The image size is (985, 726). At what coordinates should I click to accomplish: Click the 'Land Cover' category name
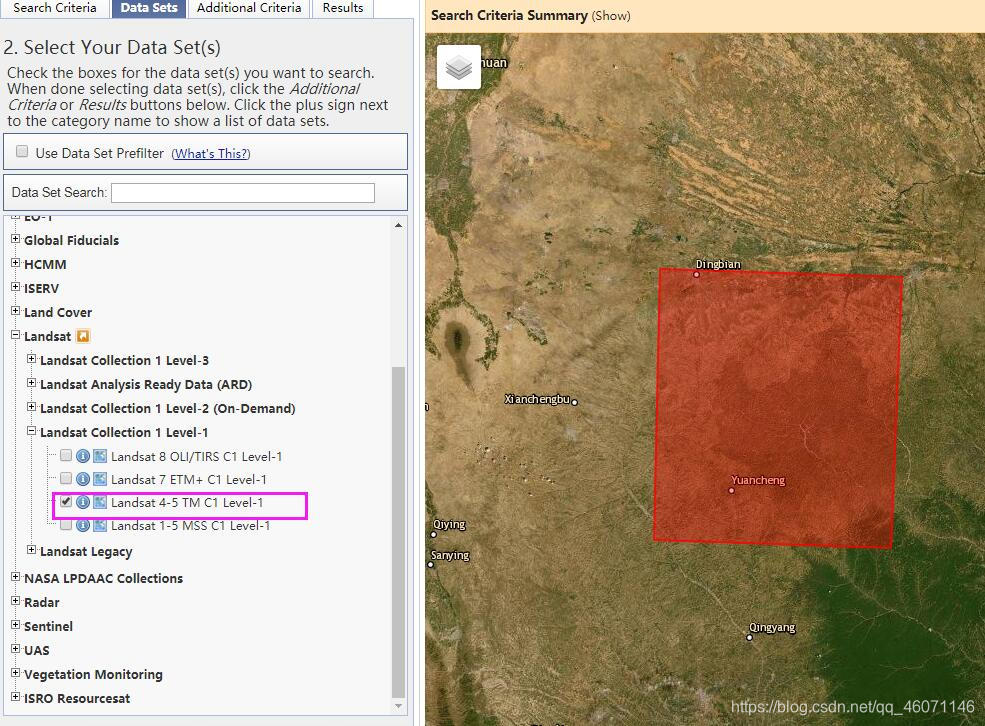[x=58, y=312]
